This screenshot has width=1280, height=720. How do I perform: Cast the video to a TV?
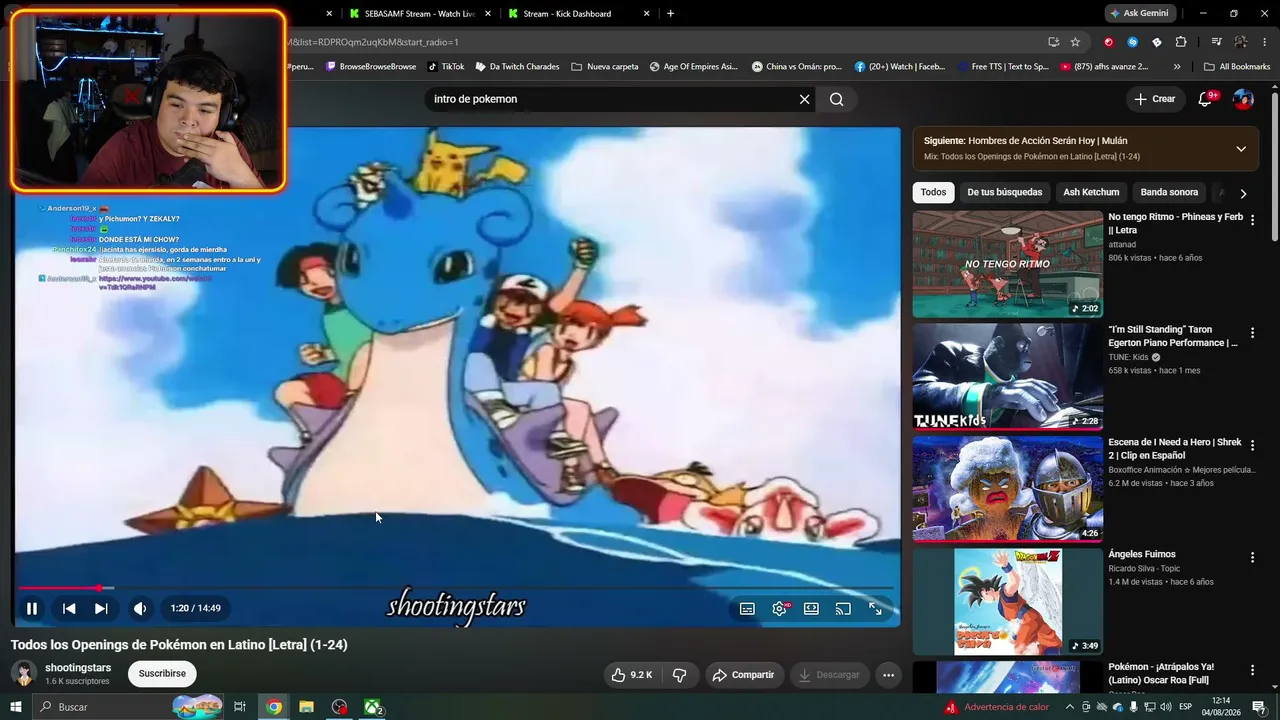click(x=843, y=608)
